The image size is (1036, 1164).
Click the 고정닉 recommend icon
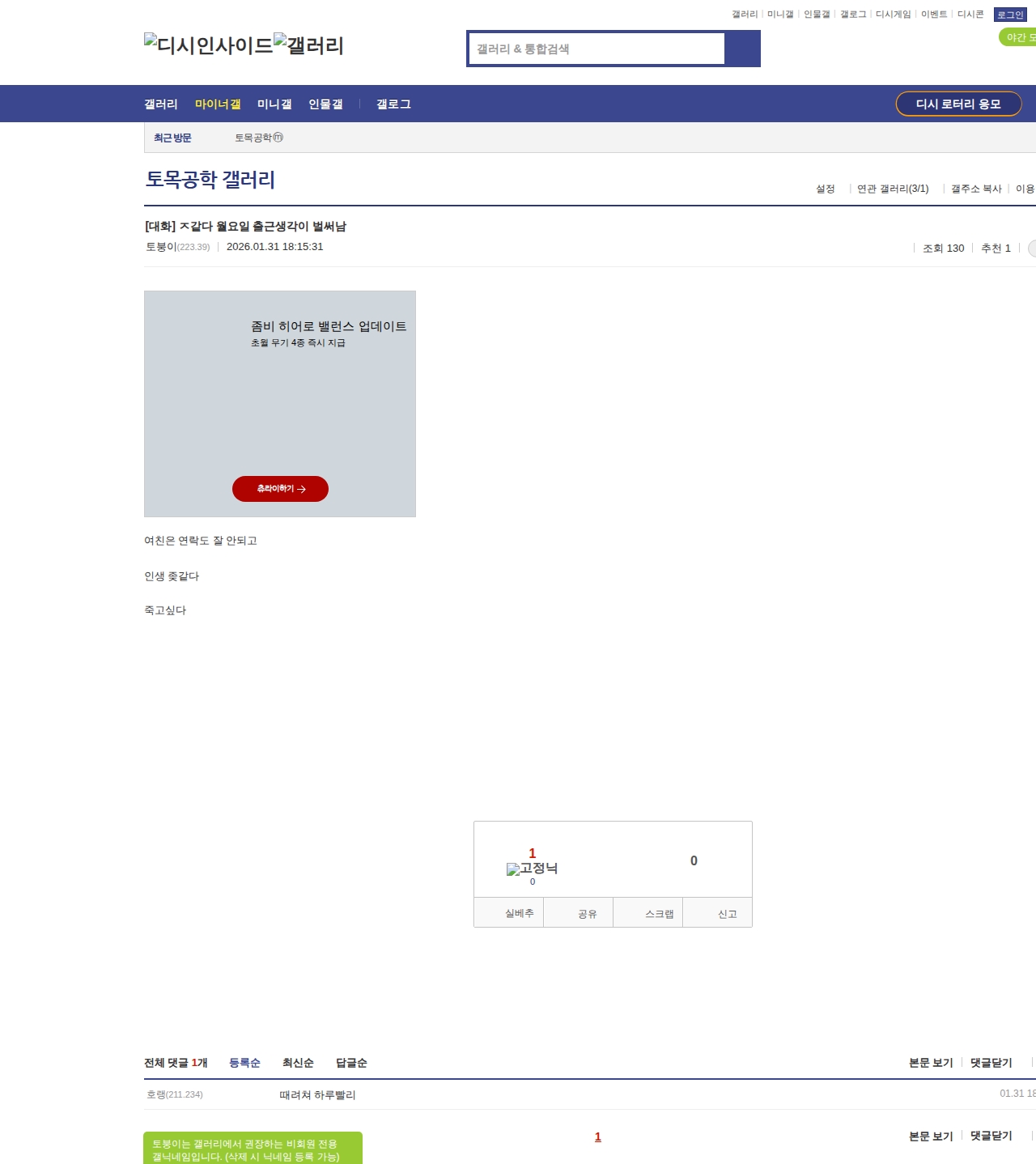[532, 869]
